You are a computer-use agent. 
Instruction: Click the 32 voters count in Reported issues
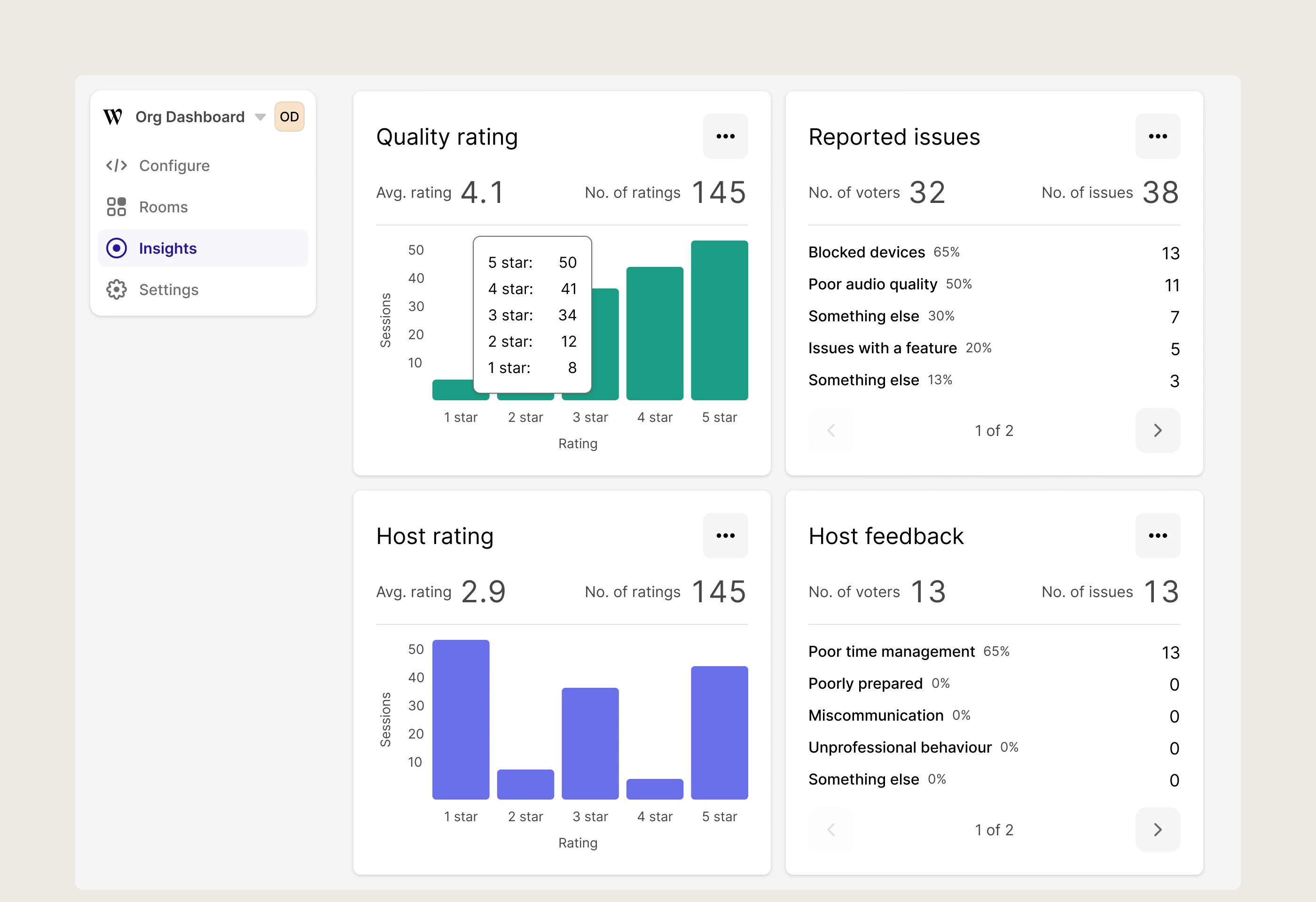coord(927,193)
